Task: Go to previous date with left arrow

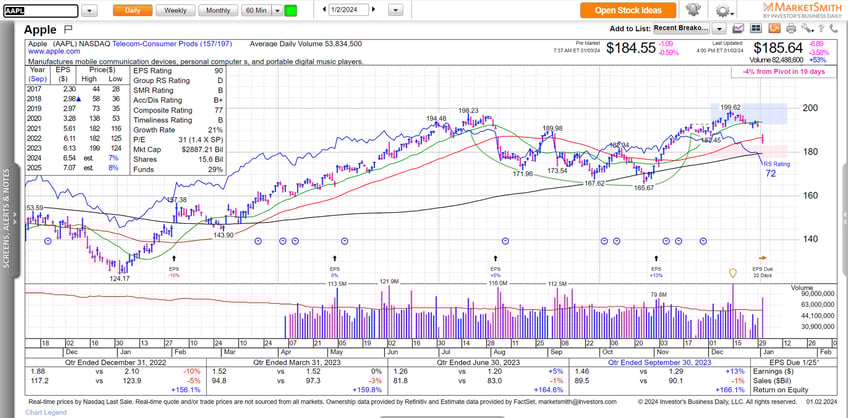Action: coord(324,10)
